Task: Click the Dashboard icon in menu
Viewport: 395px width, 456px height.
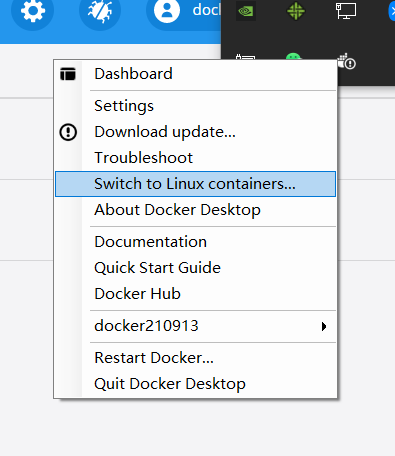Action: click(68, 74)
